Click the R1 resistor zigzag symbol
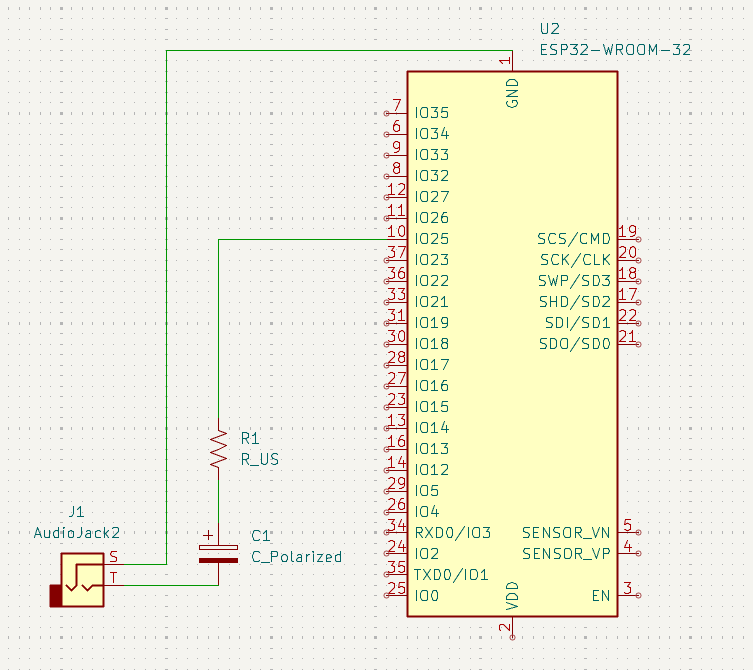 [x=218, y=449]
